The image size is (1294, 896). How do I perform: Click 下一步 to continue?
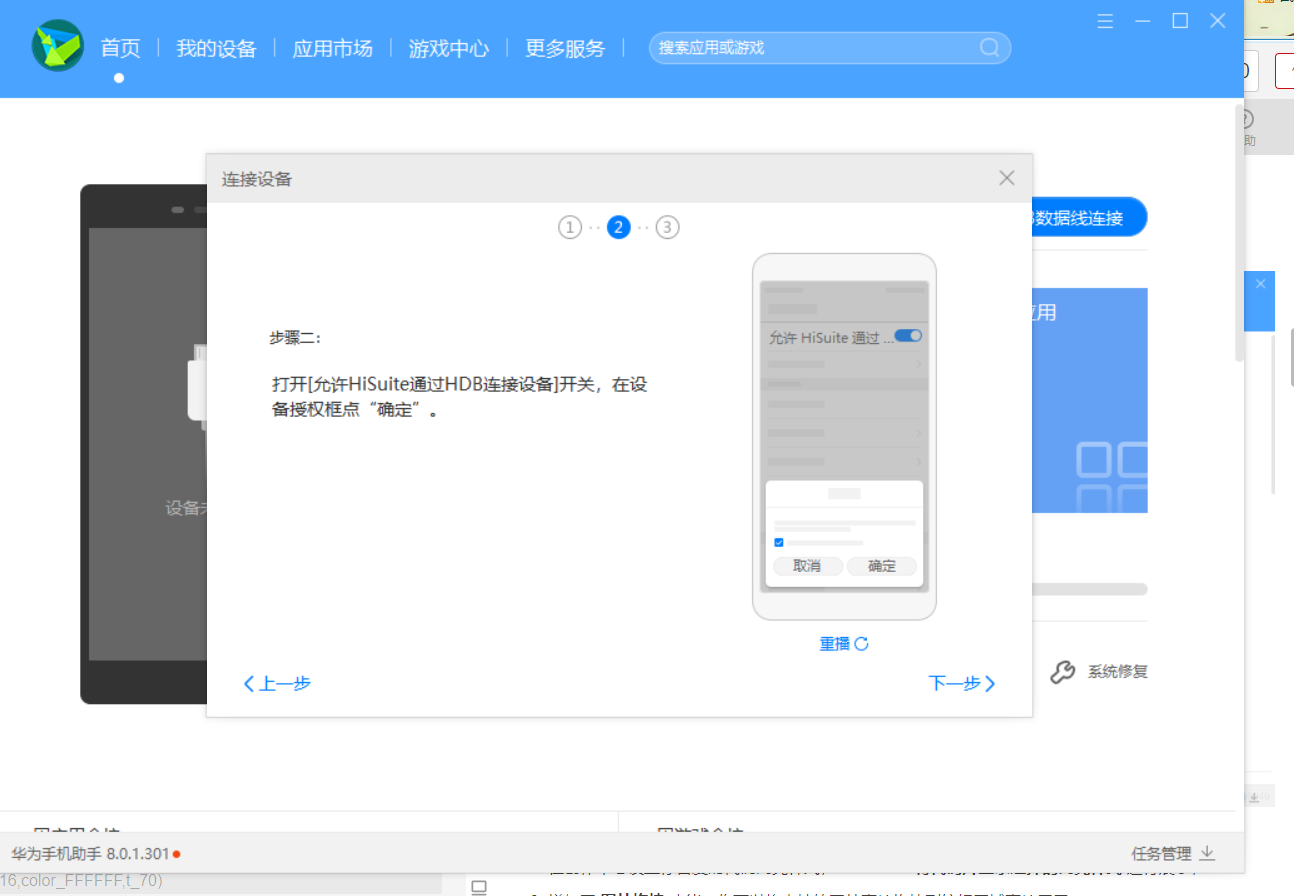[x=962, y=684]
